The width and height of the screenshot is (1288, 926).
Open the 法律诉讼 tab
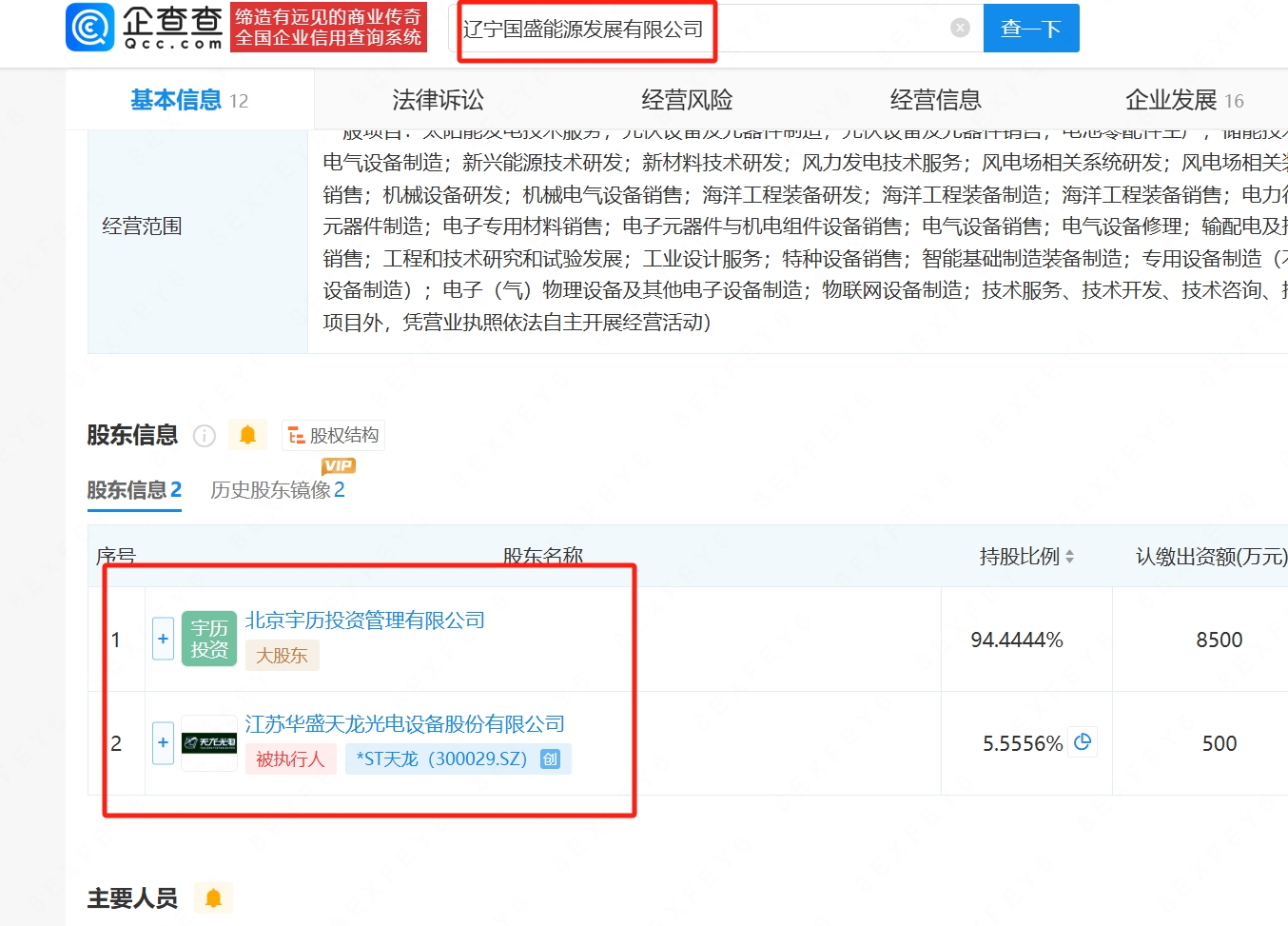tap(439, 100)
